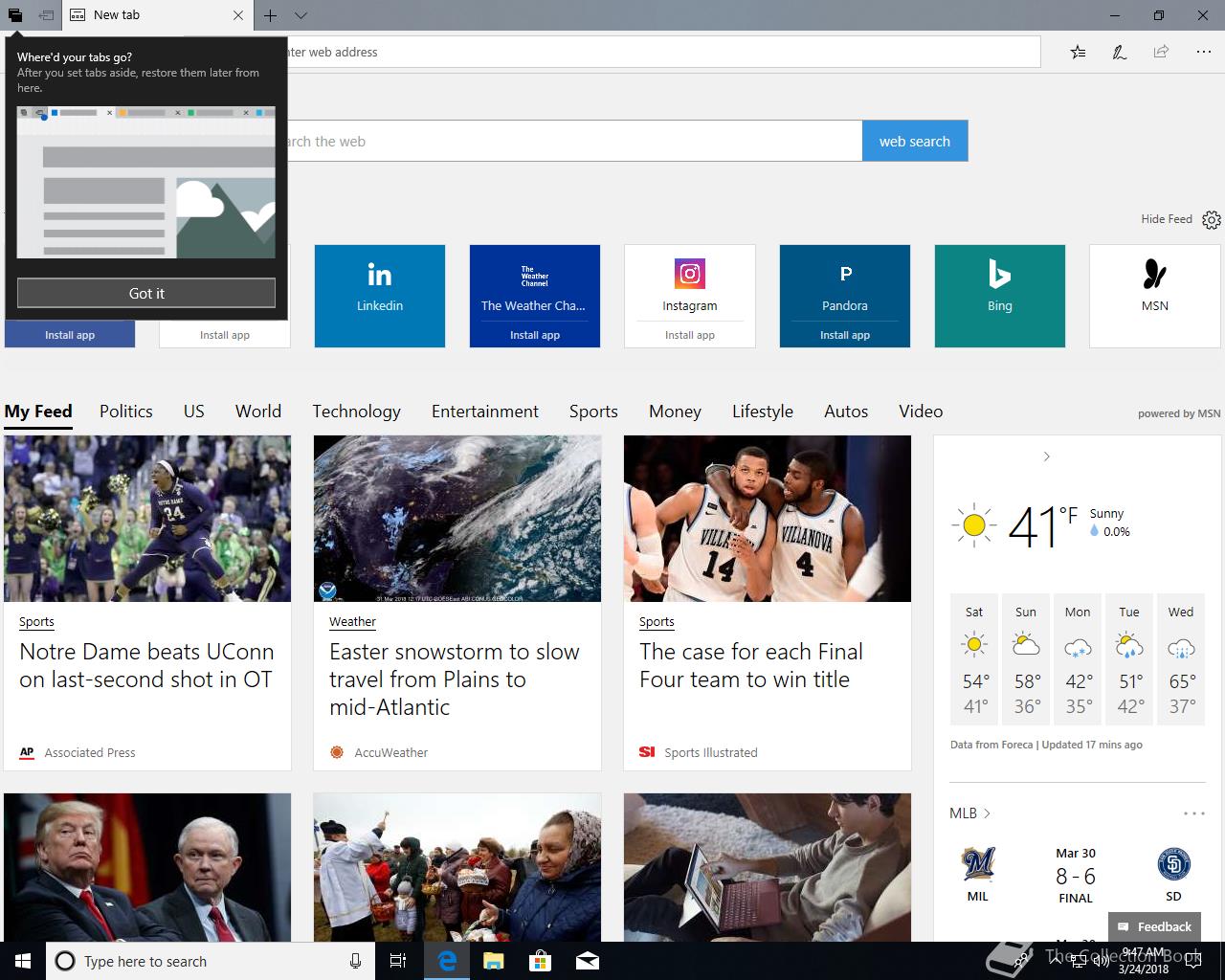Open the Instagram tile
Viewport: 1225px width, 980px height.
click(690, 283)
